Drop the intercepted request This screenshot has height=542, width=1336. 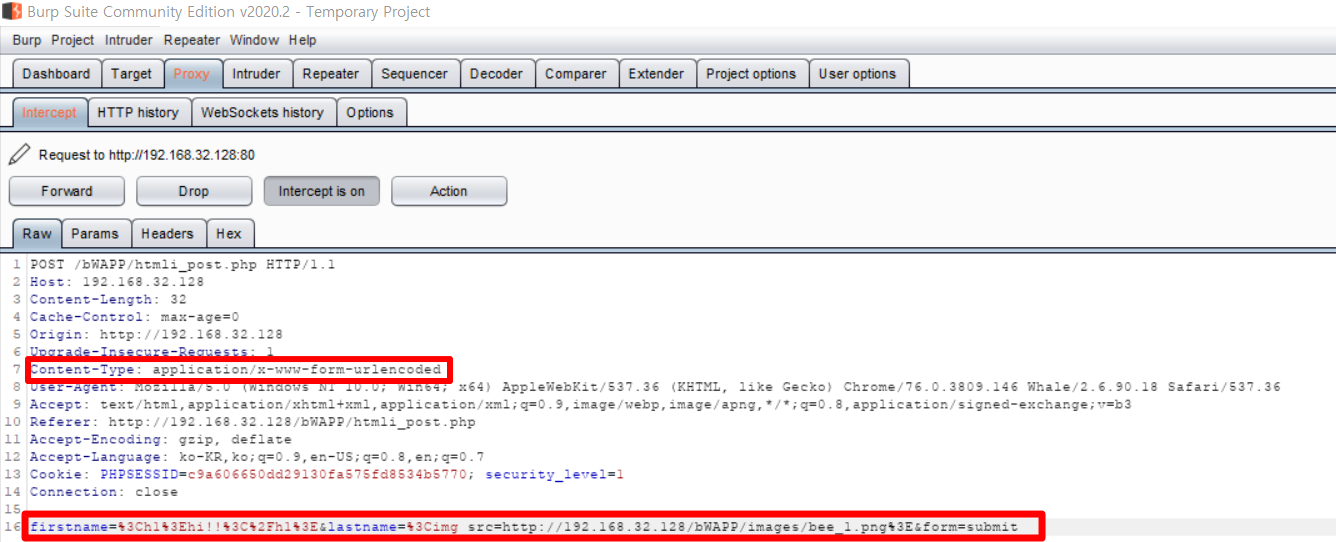tap(194, 191)
